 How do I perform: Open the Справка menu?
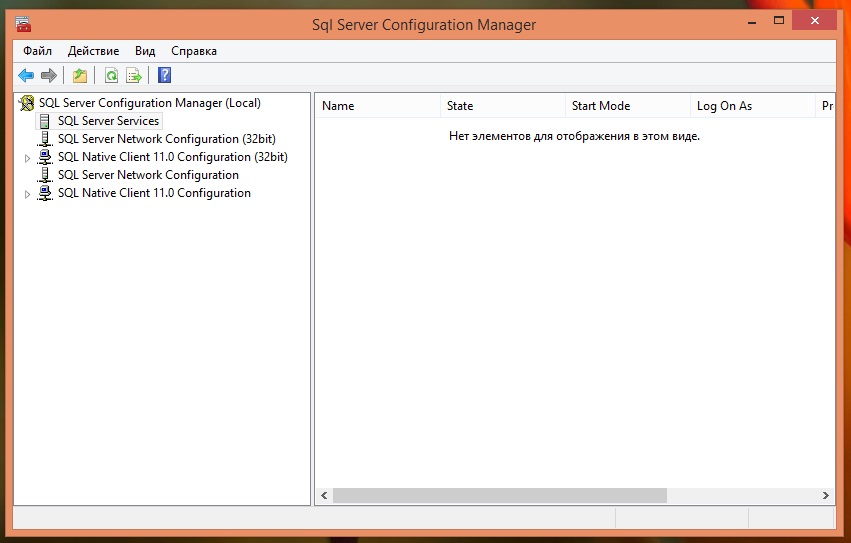[194, 51]
